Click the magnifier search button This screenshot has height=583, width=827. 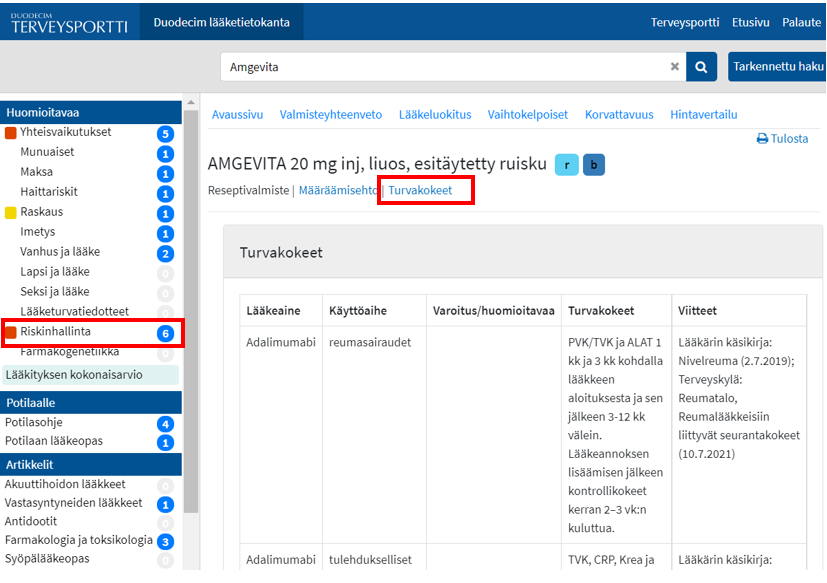click(701, 67)
